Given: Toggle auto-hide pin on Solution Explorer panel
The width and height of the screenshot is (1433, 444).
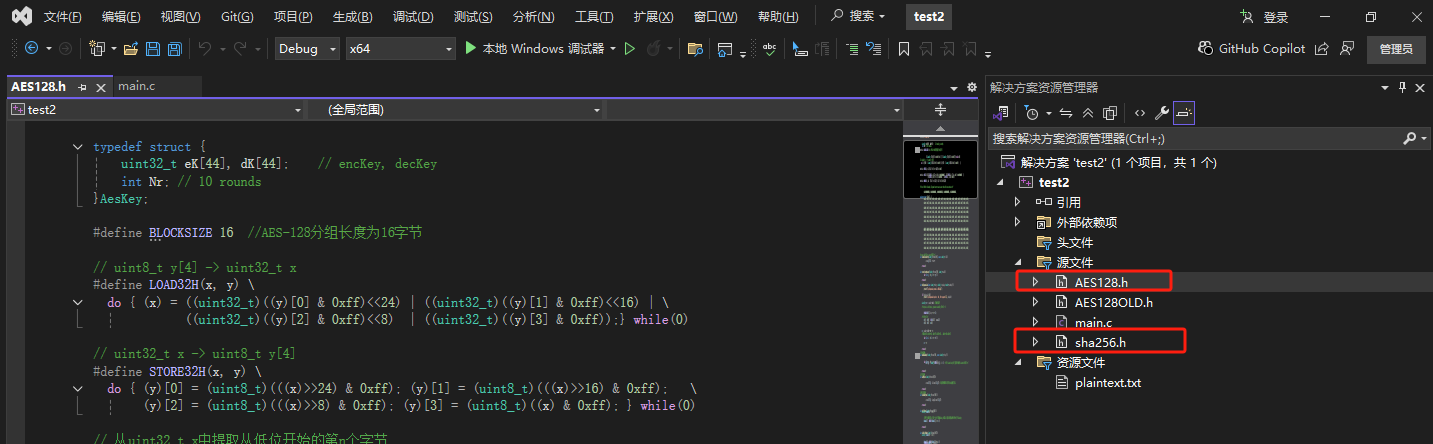Looking at the screenshot, I should (1403, 87).
